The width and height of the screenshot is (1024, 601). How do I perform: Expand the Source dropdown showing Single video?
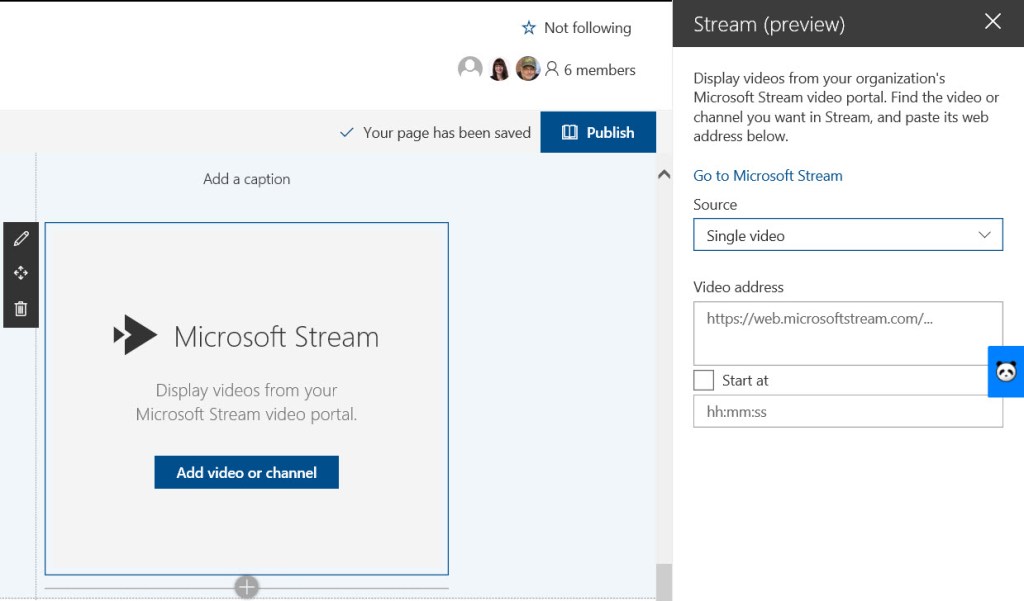pos(848,235)
